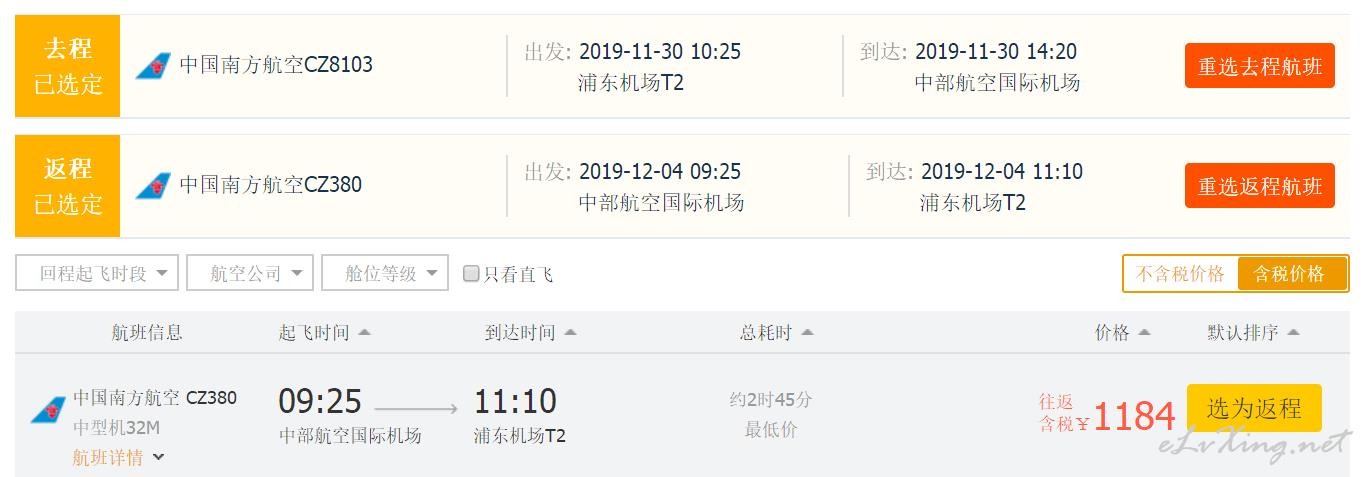The image size is (1363, 477).
Task: Switch to 不含税价格 display
Action: pos(1181,273)
